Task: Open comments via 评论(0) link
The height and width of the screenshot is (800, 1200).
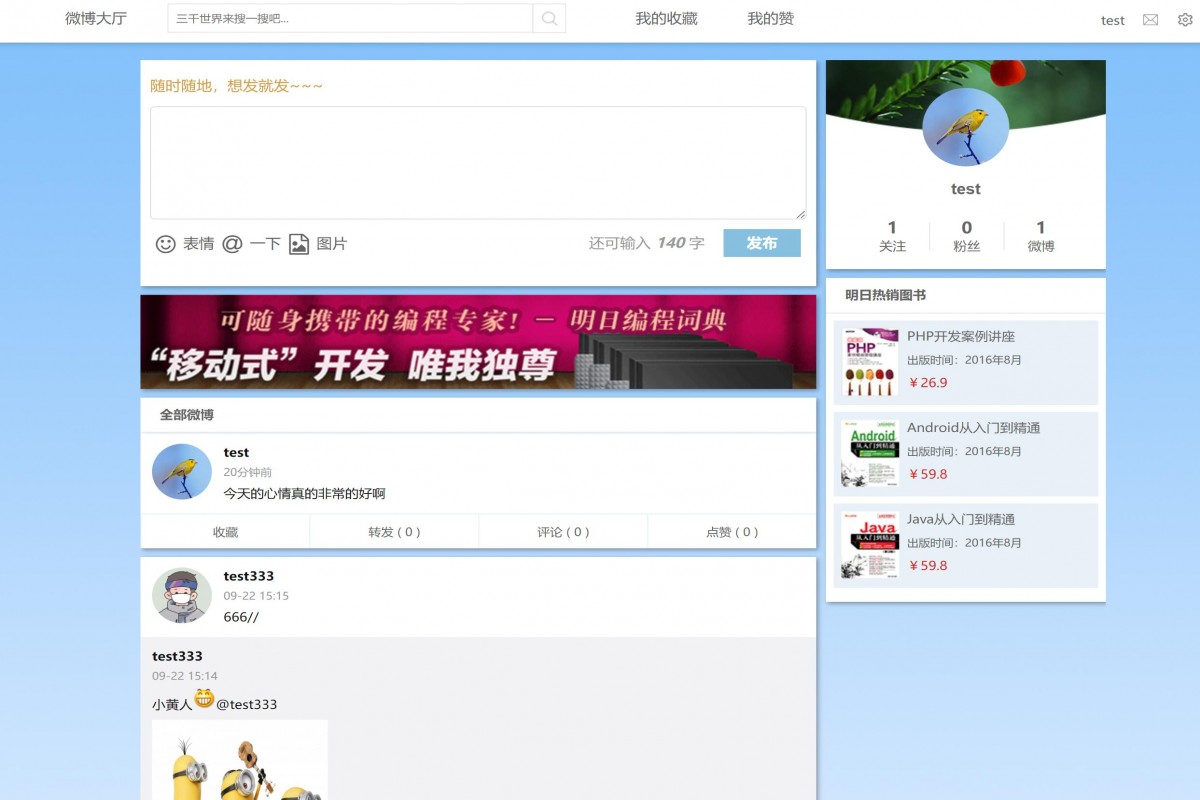Action: click(x=562, y=531)
